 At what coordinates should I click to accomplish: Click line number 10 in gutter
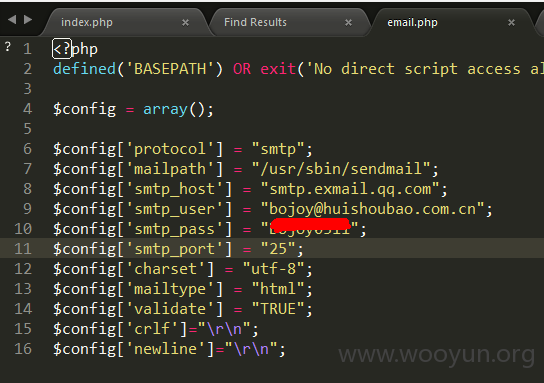(x=23, y=229)
